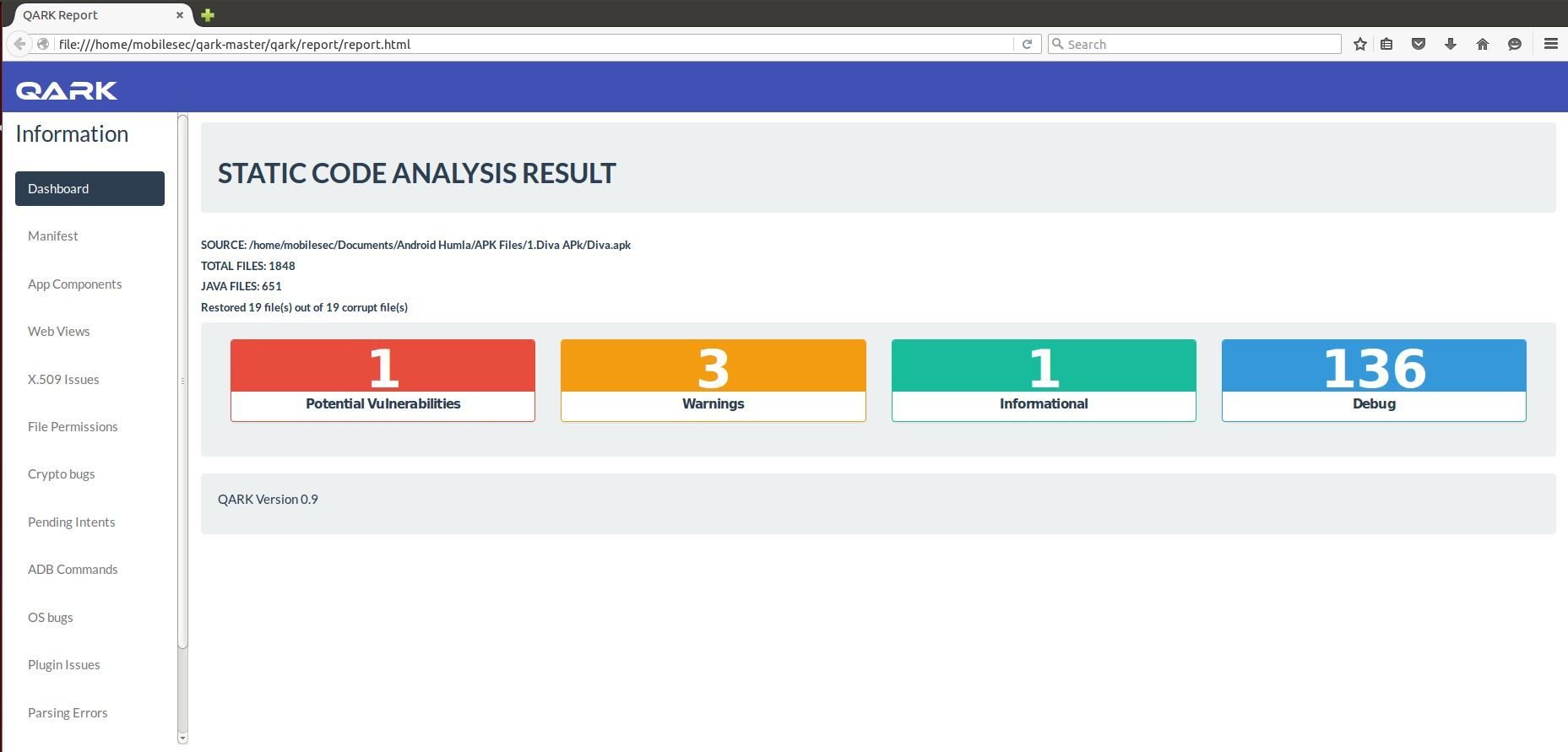Bookmark this page with the star icon
Viewport: 1568px width, 752px height.
click(1359, 44)
